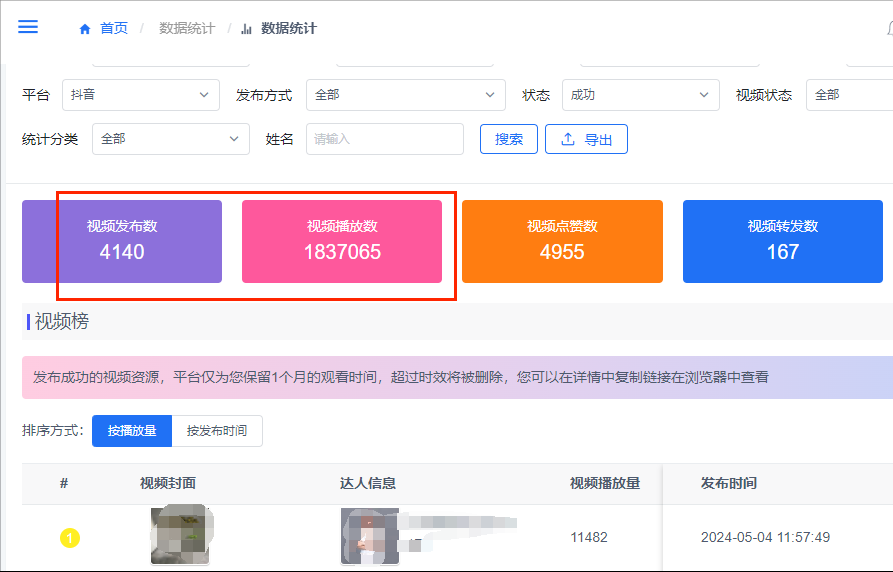This screenshot has width=893, height=572.
Task: Click the bar chart icon beside 数据统计
Action: [x=247, y=29]
